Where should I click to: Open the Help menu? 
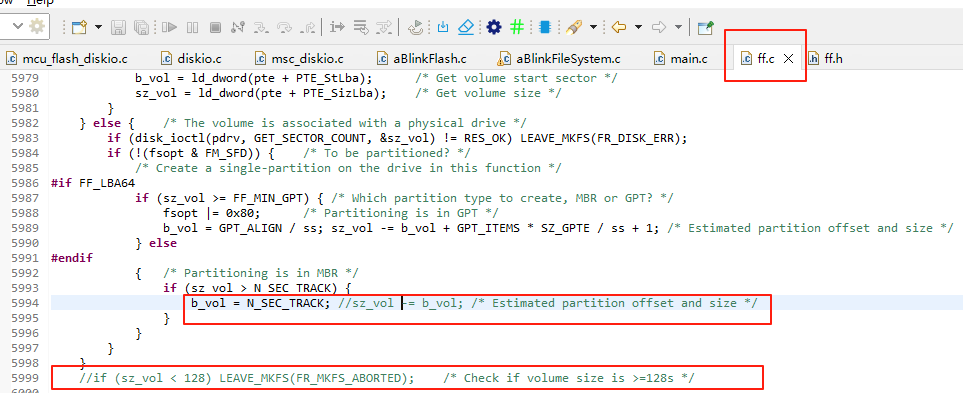pyautogui.click(x=40, y=2)
